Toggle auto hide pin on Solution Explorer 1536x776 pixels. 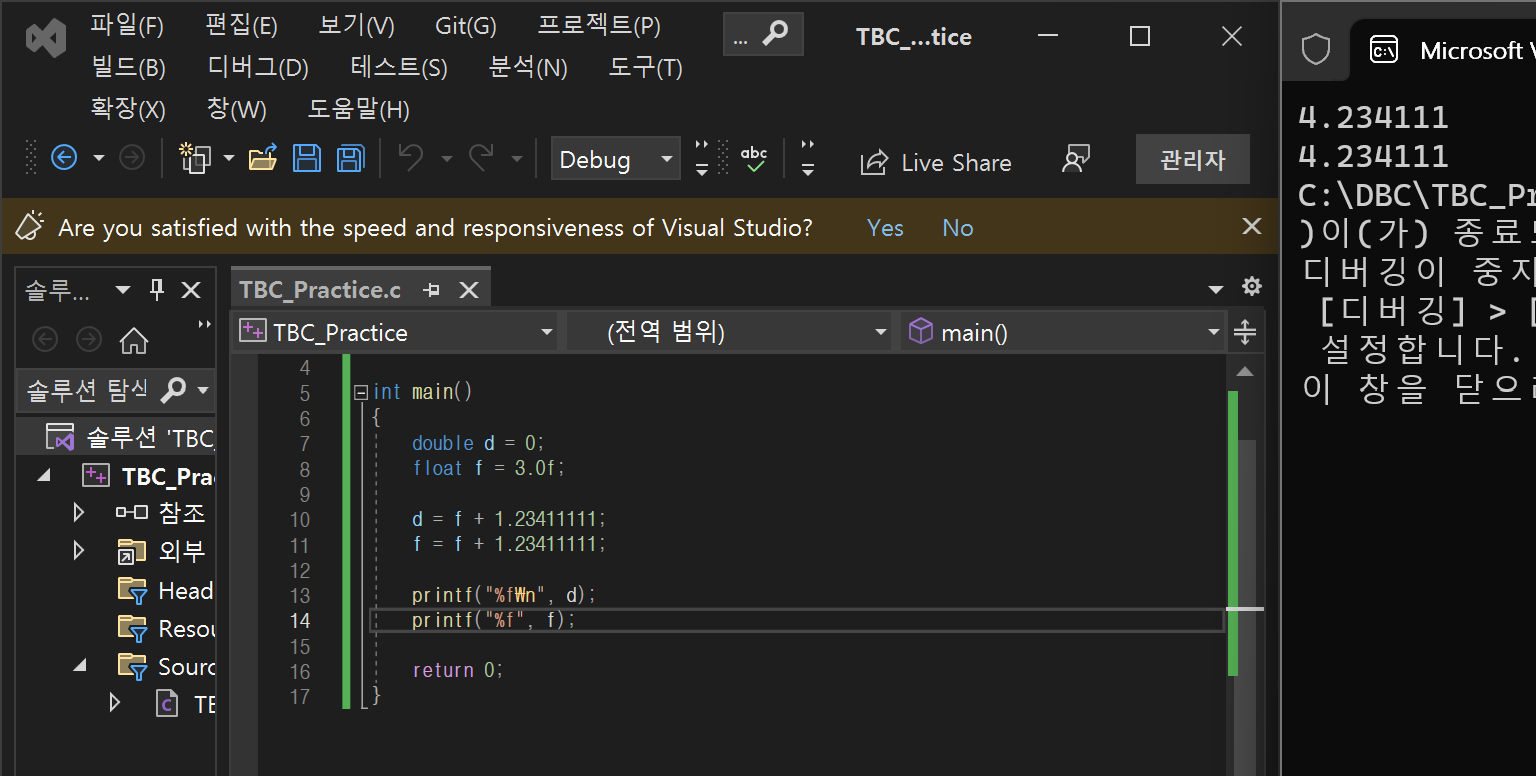[x=156, y=290]
